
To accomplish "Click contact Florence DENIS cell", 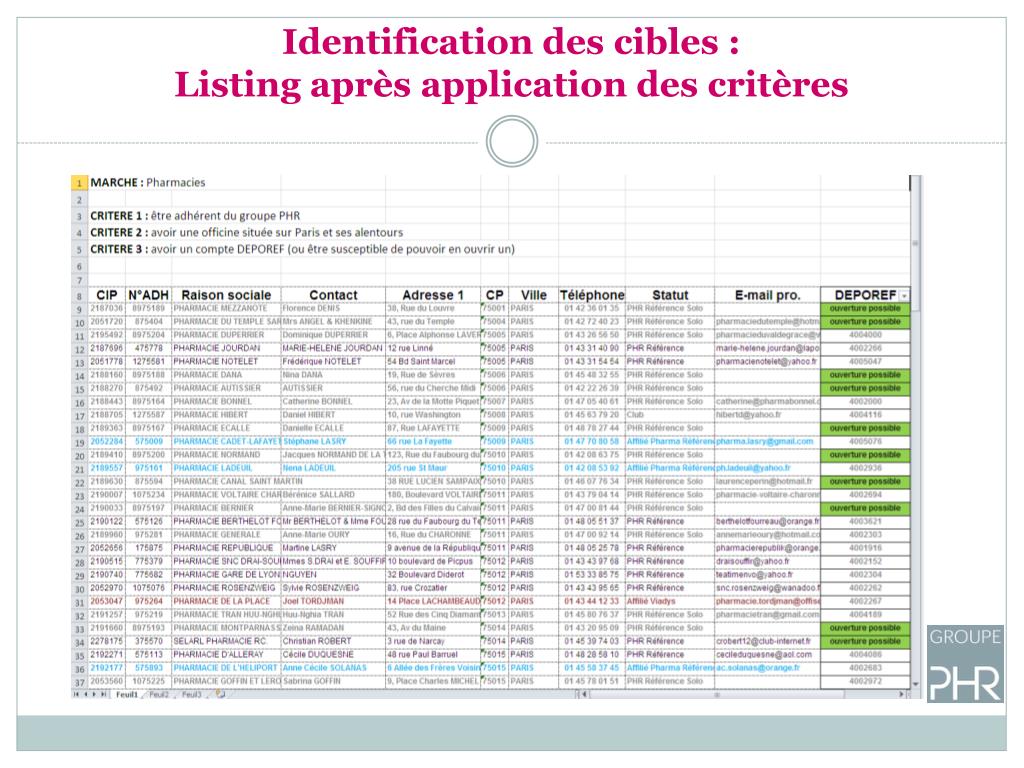I will [x=333, y=308].
